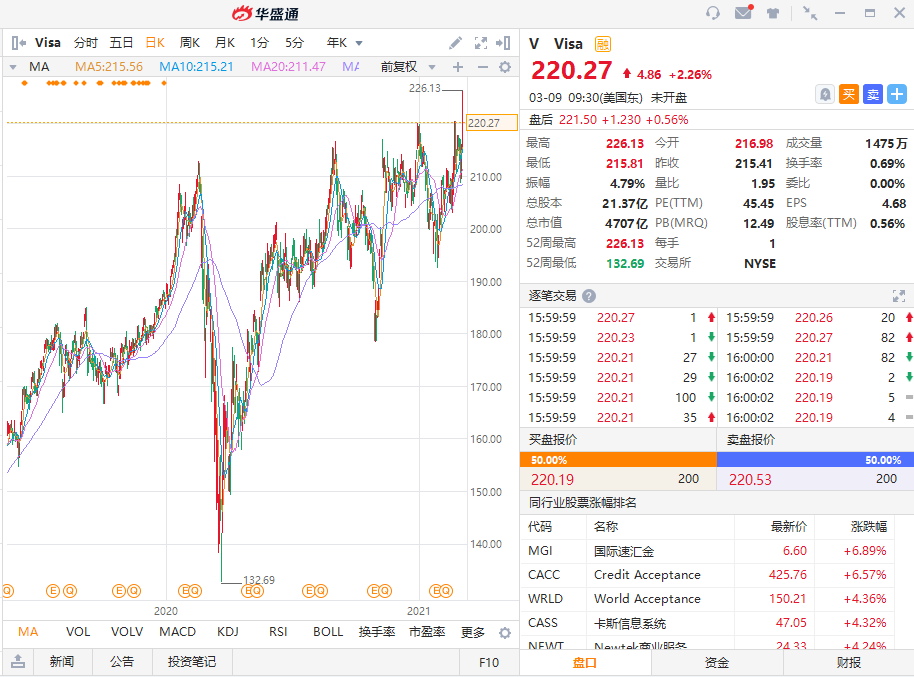The image size is (914, 677).
Task: Open the K-line period dropdown arrow
Action: 359,43
